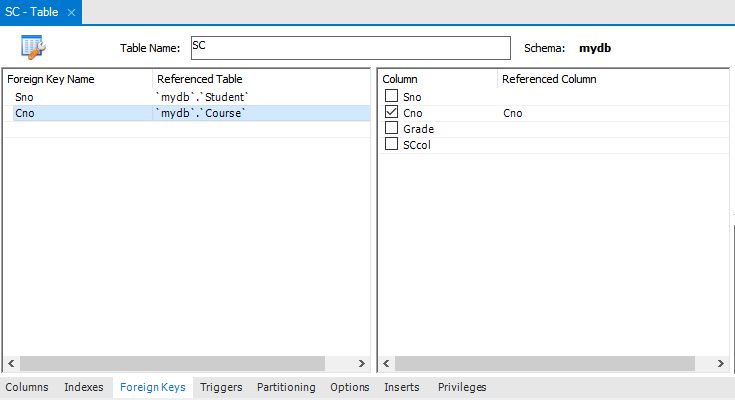Open the Indexes tab
Image resolution: width=735 pixels, height=400 pixels.
[83, 387]
